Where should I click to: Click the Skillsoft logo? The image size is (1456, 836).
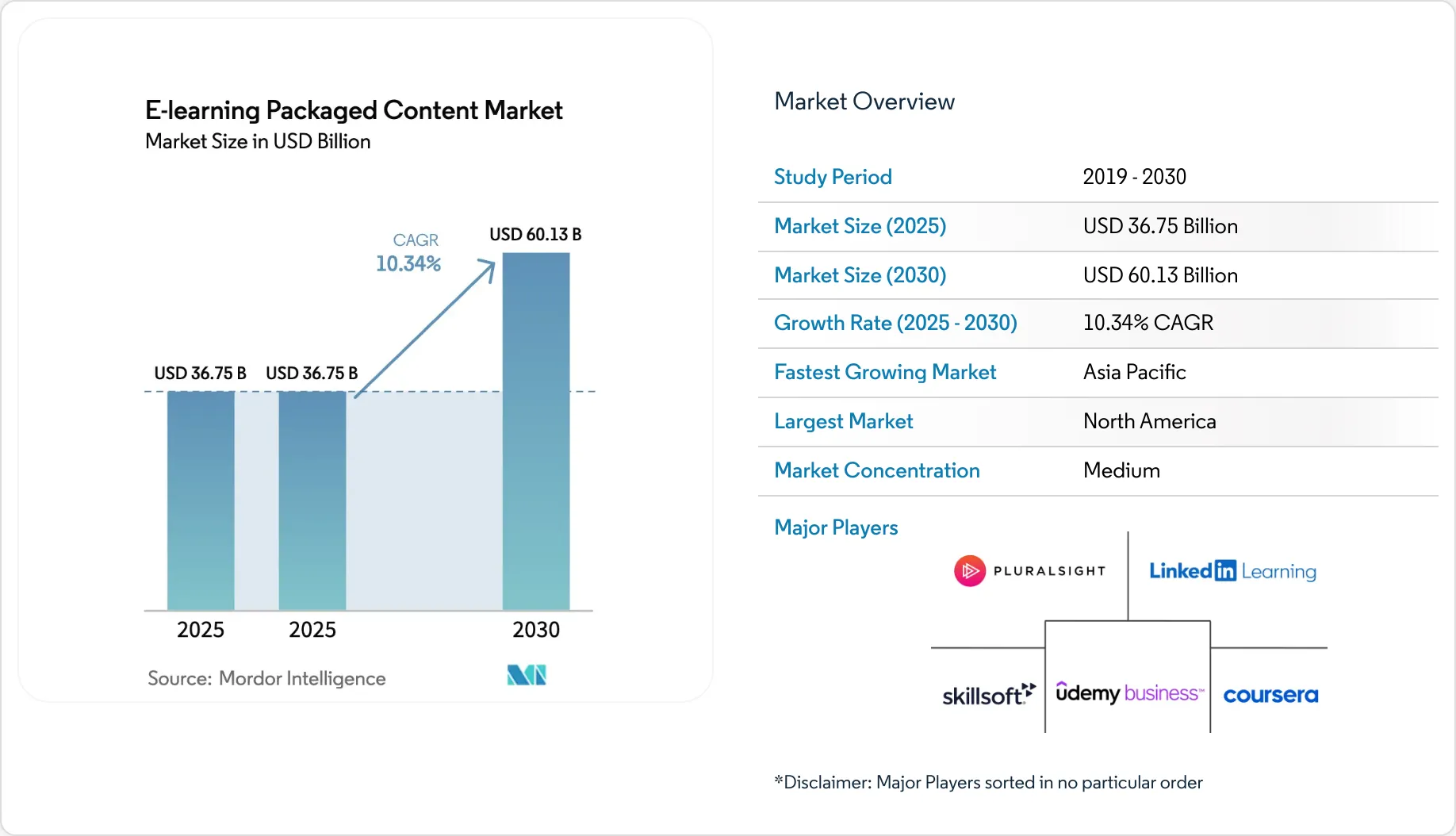point(989,694)
